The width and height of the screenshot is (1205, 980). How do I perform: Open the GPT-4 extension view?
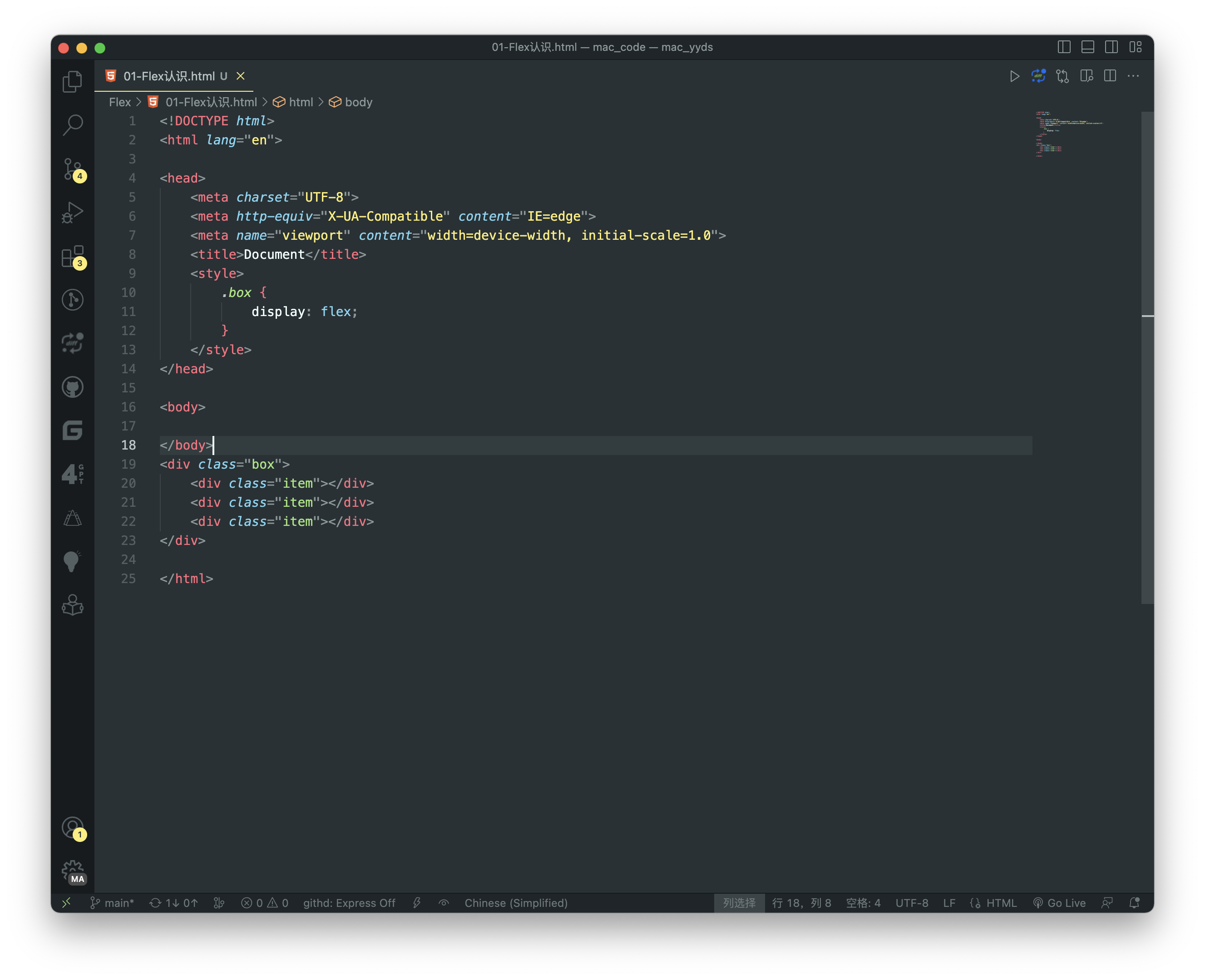(72, 474)
